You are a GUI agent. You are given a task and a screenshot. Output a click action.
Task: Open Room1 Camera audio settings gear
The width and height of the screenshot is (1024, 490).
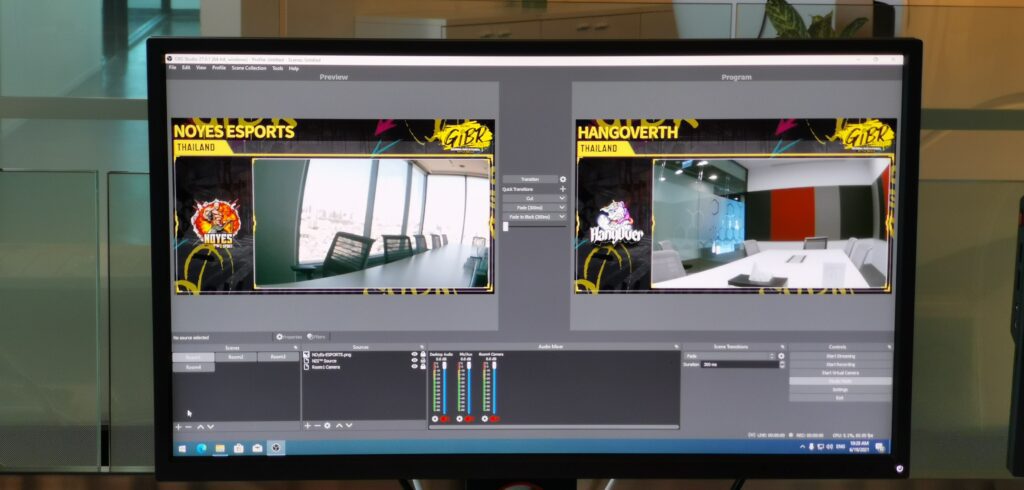pyautogui.click(x=485, y=418)
